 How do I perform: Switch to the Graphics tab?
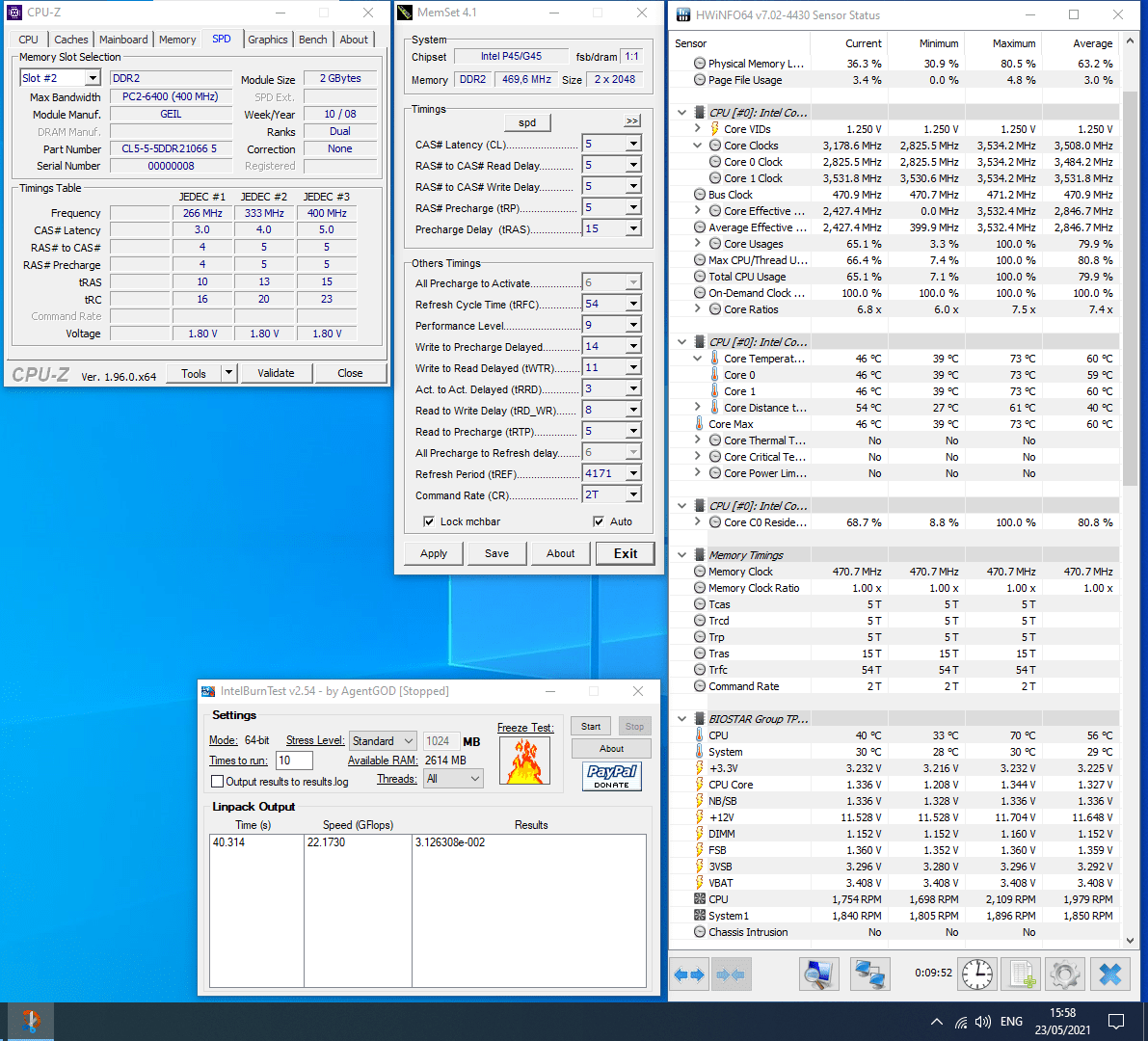pyautogui.click(x=267, y=40)
